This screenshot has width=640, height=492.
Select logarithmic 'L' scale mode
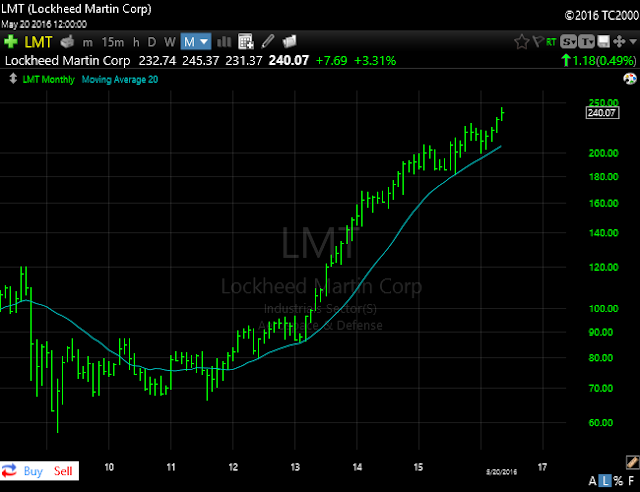(606, 481)
